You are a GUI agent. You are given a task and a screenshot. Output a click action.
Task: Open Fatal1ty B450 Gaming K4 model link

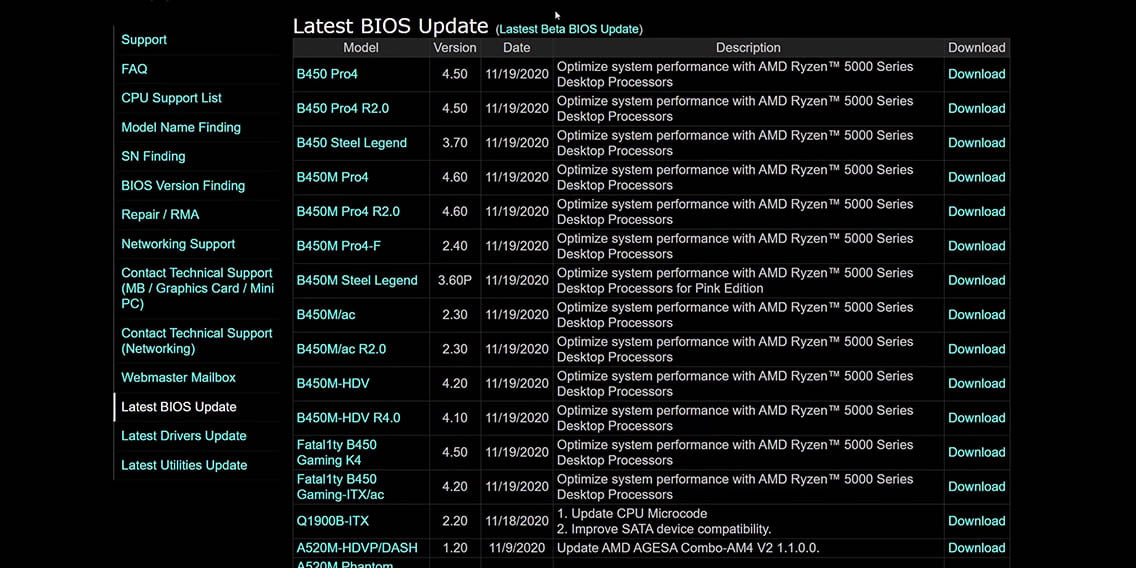coord(336,452)
